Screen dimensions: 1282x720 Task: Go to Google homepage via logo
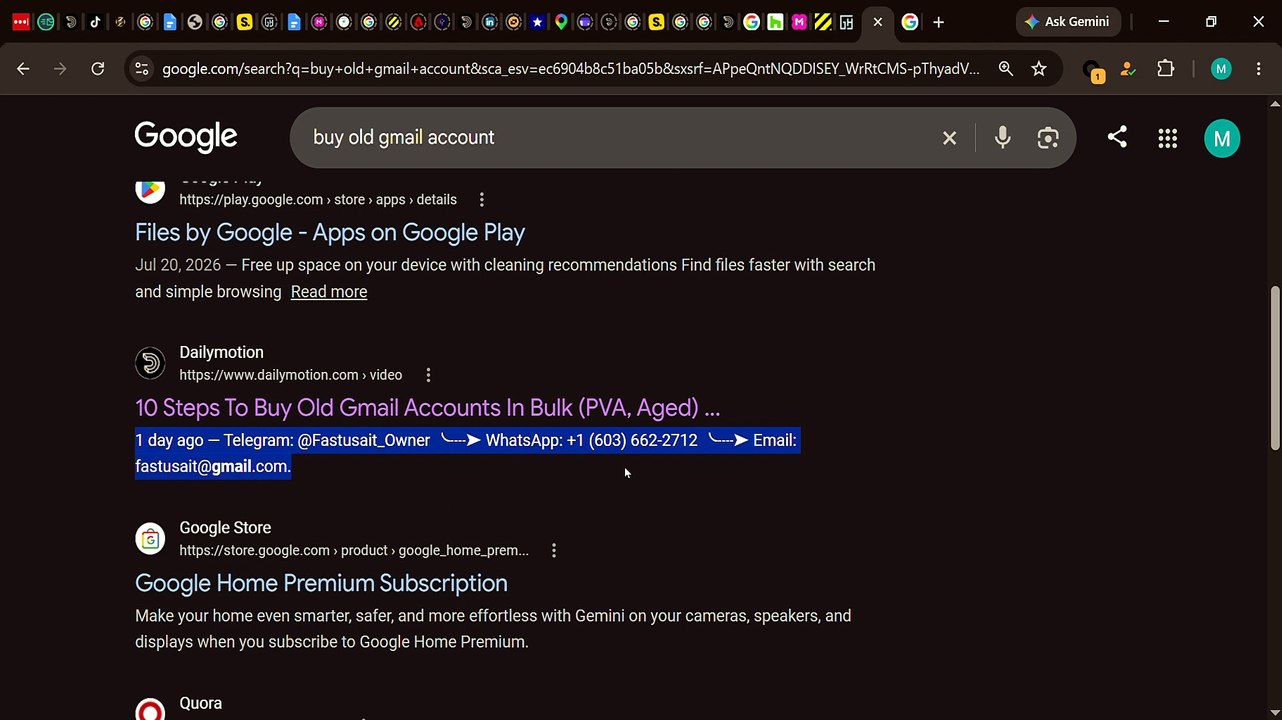(186, 137)
